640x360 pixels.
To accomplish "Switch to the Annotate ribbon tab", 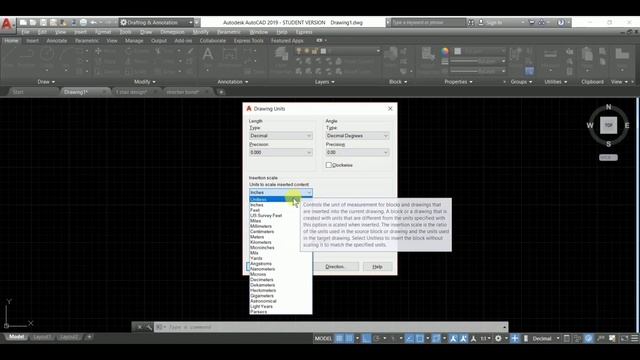I will 57,41.
